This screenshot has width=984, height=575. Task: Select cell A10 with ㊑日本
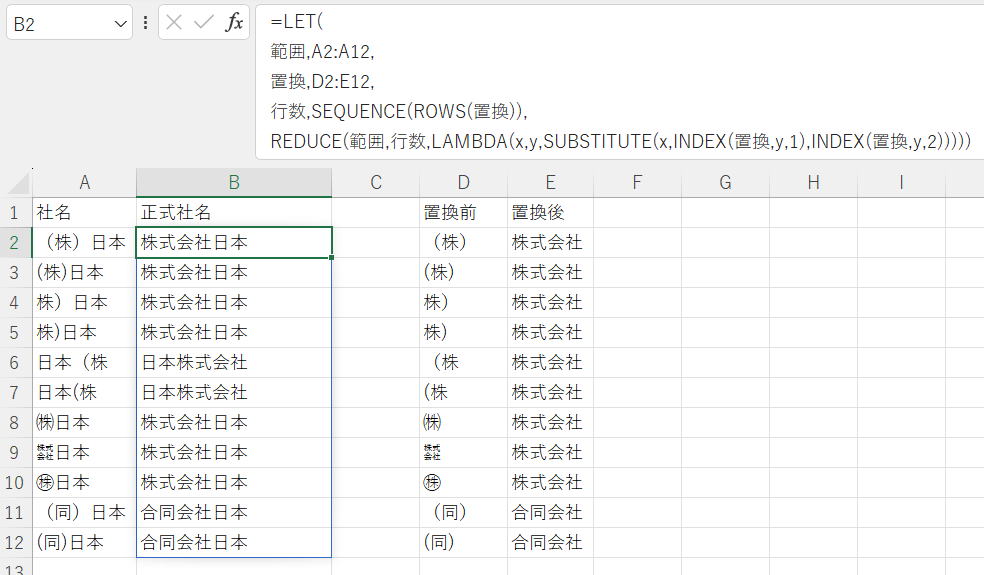tap(84, 483)
